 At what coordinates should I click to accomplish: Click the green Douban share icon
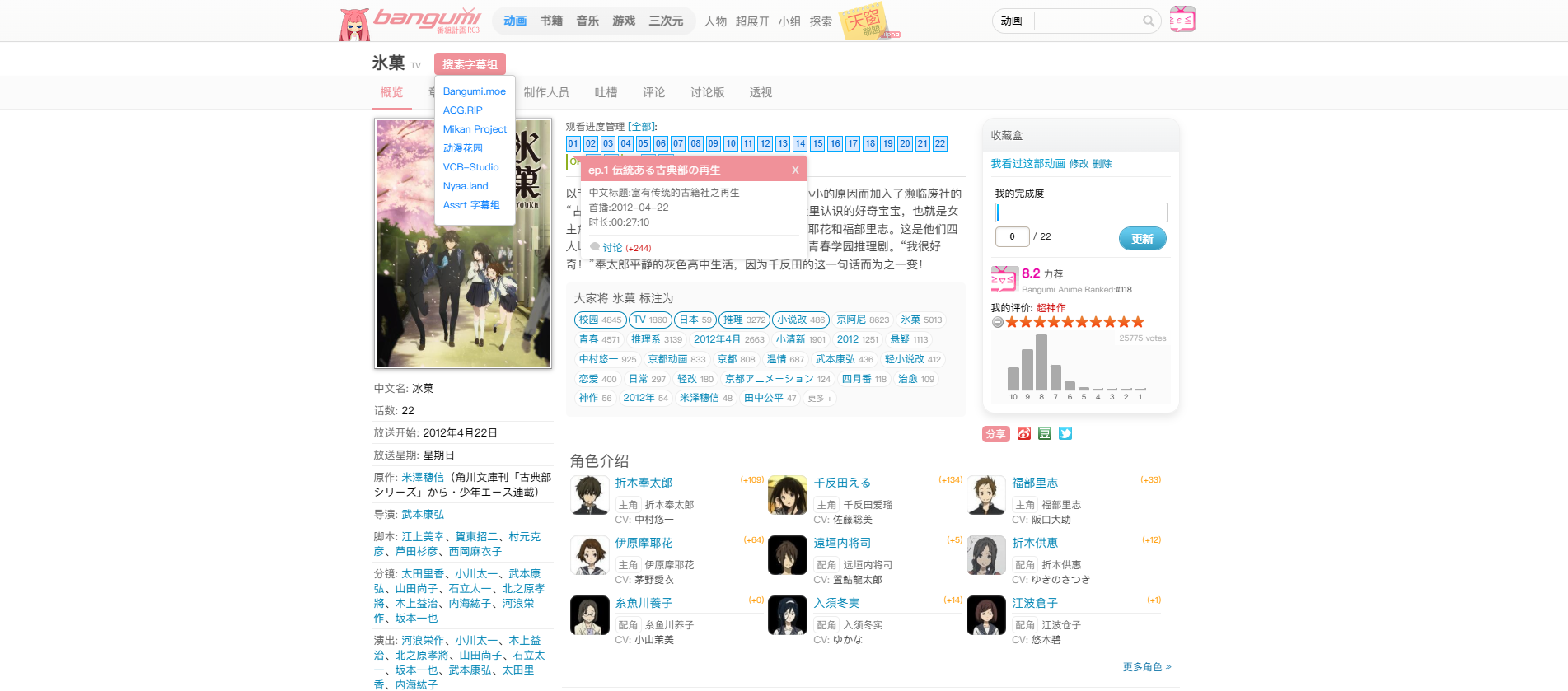coord(1045,433)
